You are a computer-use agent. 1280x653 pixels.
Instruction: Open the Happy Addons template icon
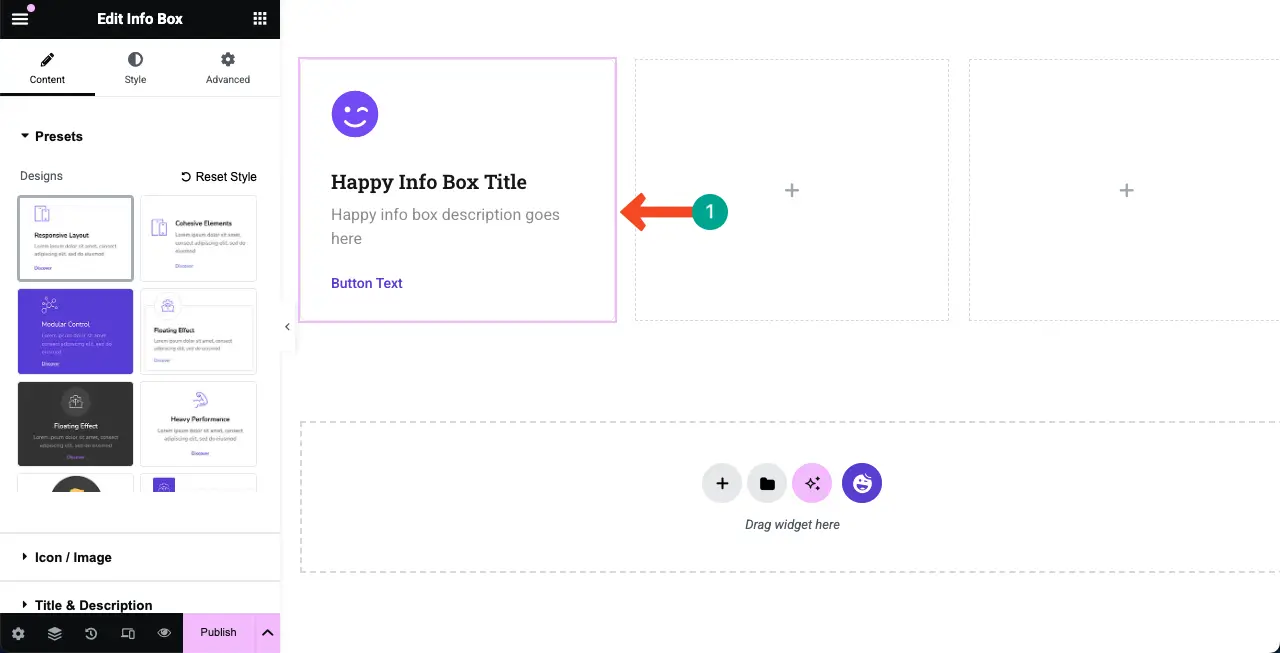861,484
